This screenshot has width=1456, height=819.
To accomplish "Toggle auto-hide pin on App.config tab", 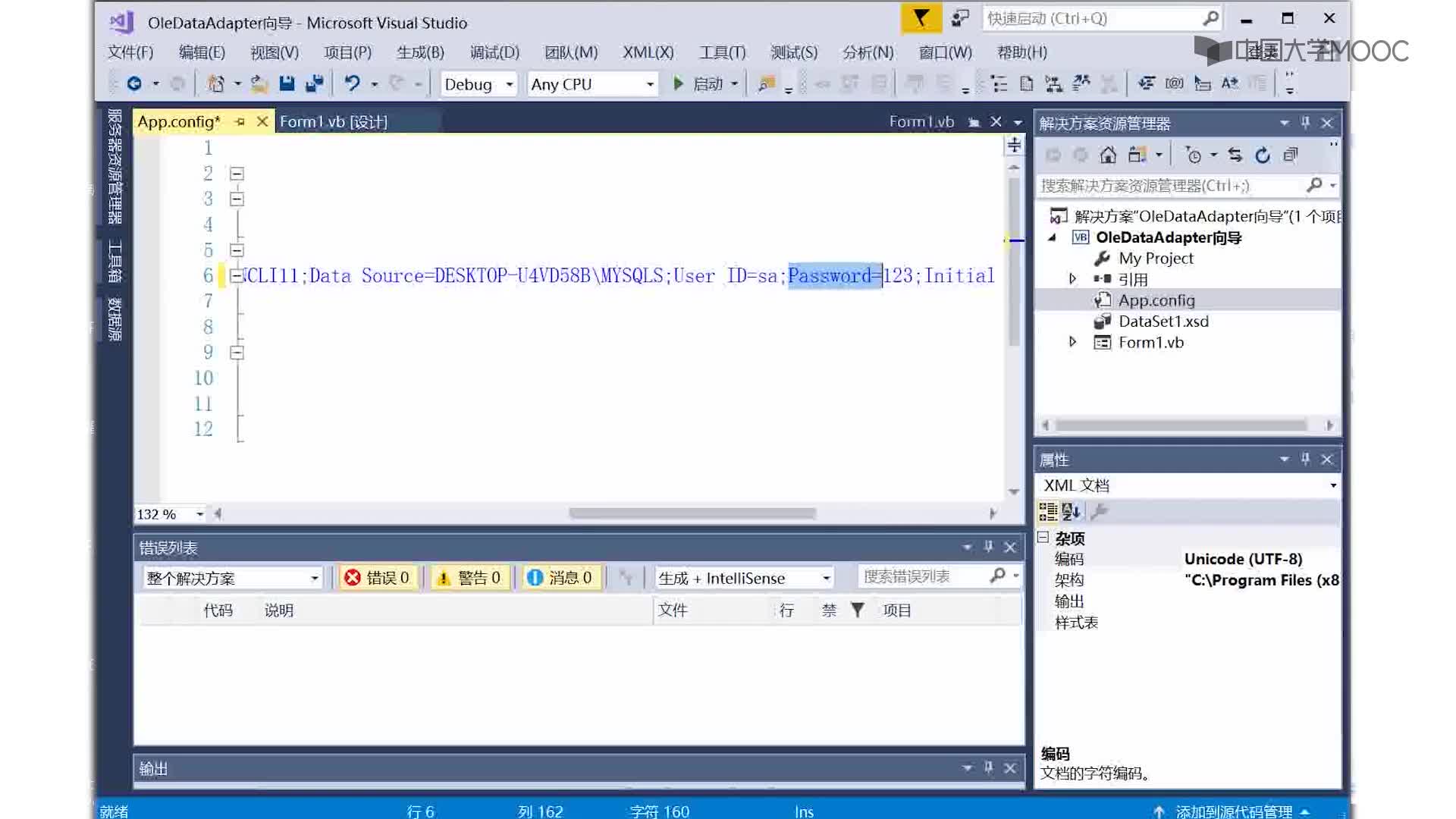I will point(240,121).
